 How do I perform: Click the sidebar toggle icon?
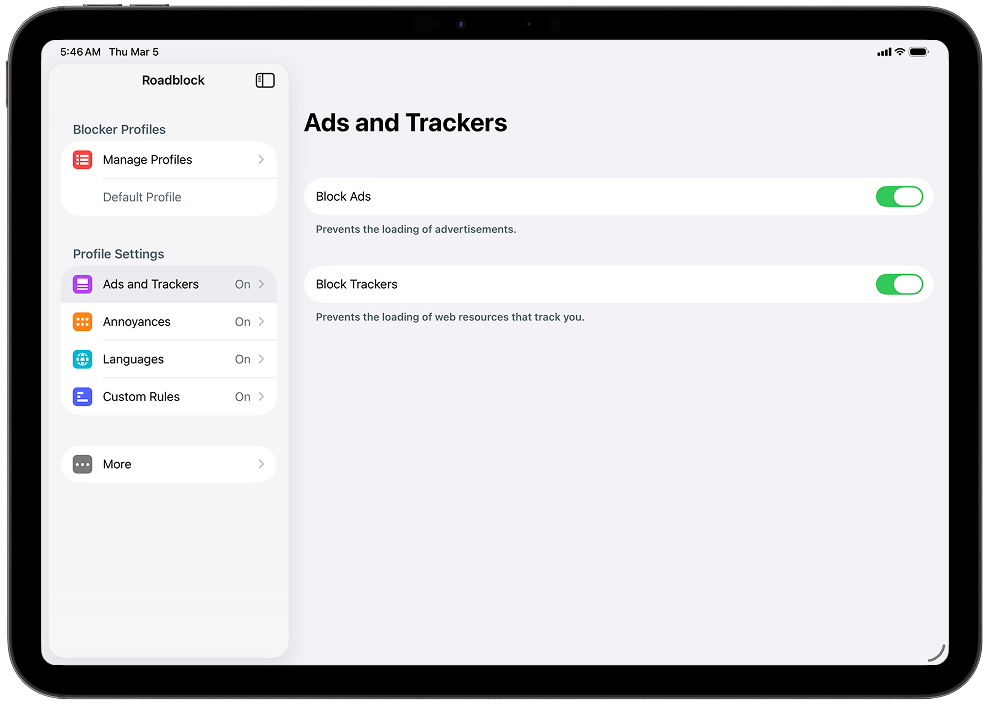[x=264, y=80]
